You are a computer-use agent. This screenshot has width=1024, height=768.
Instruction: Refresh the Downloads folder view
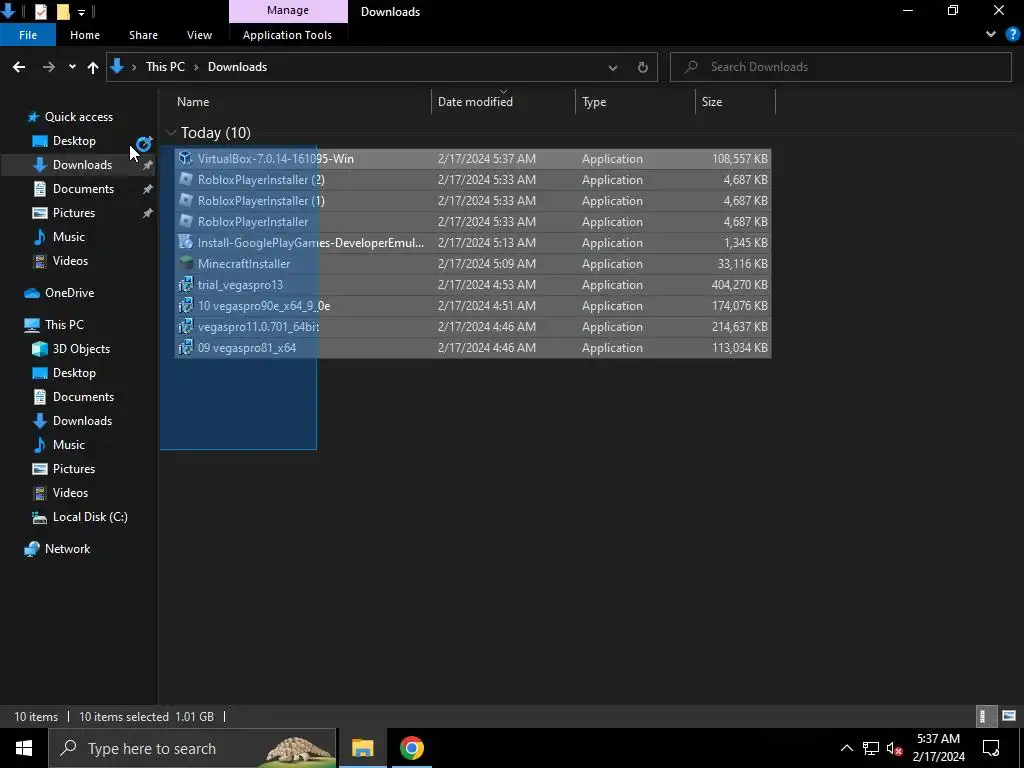643,67
